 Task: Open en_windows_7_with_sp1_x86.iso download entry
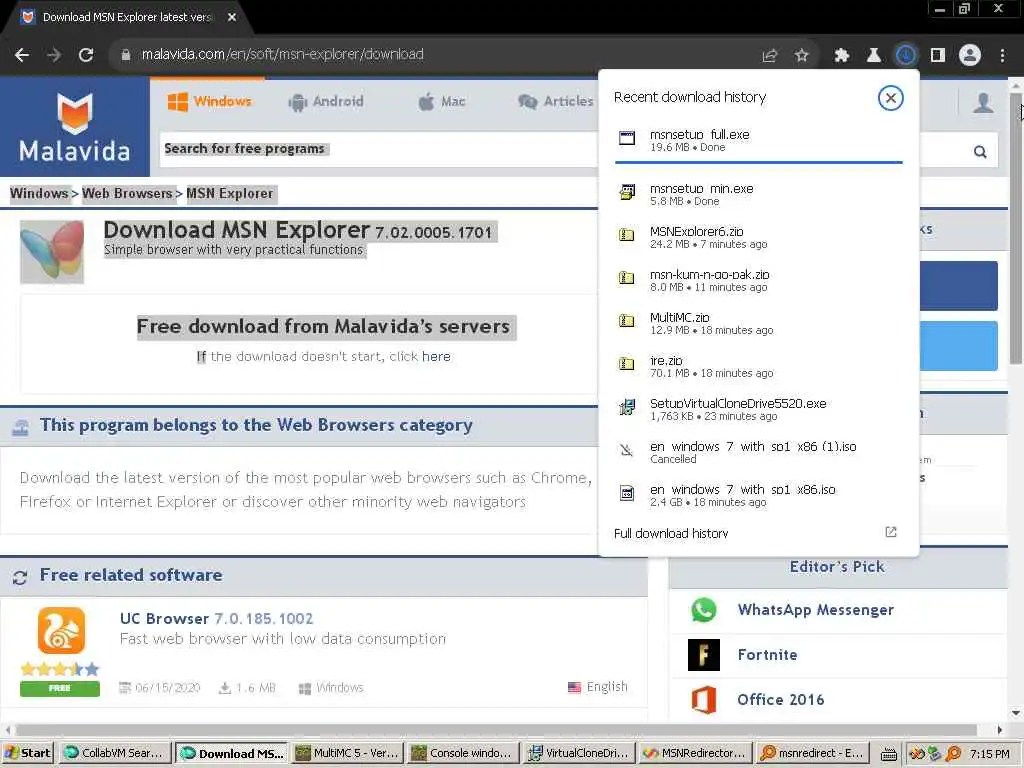(x=758, y=496)
